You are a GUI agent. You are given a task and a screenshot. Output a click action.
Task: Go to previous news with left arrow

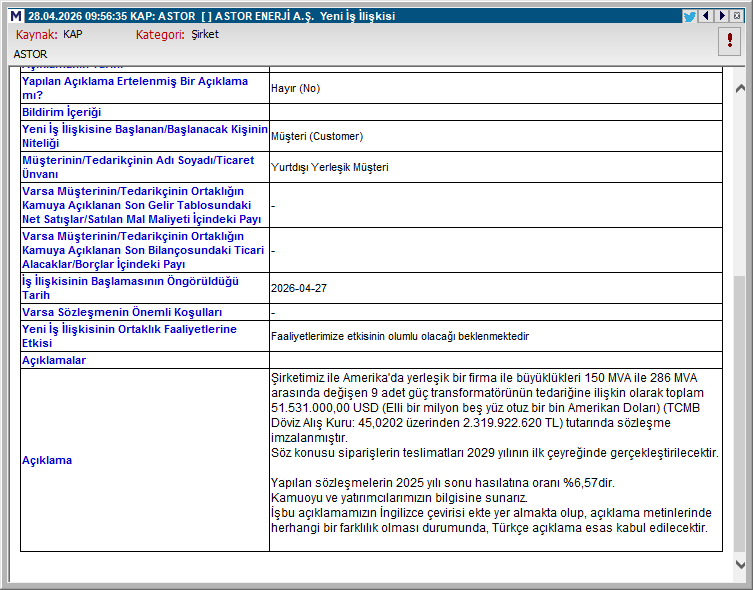(705, 16)
